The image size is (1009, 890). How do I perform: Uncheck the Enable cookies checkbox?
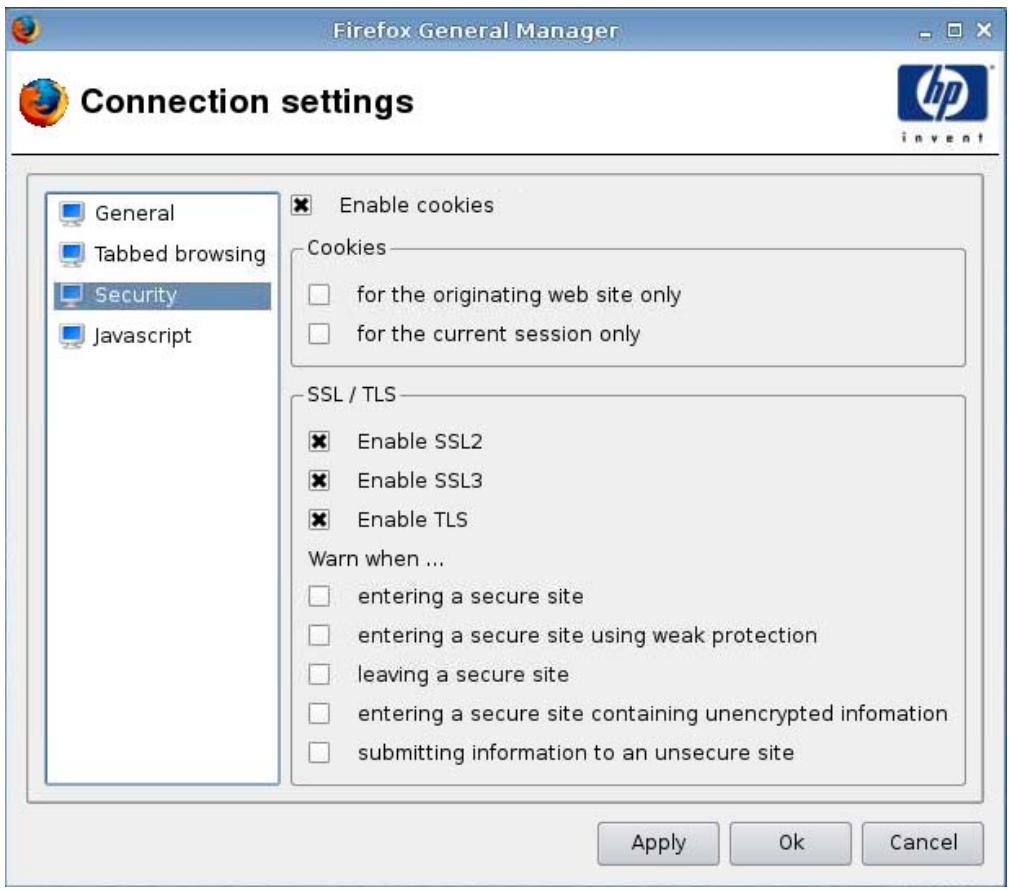301,205
